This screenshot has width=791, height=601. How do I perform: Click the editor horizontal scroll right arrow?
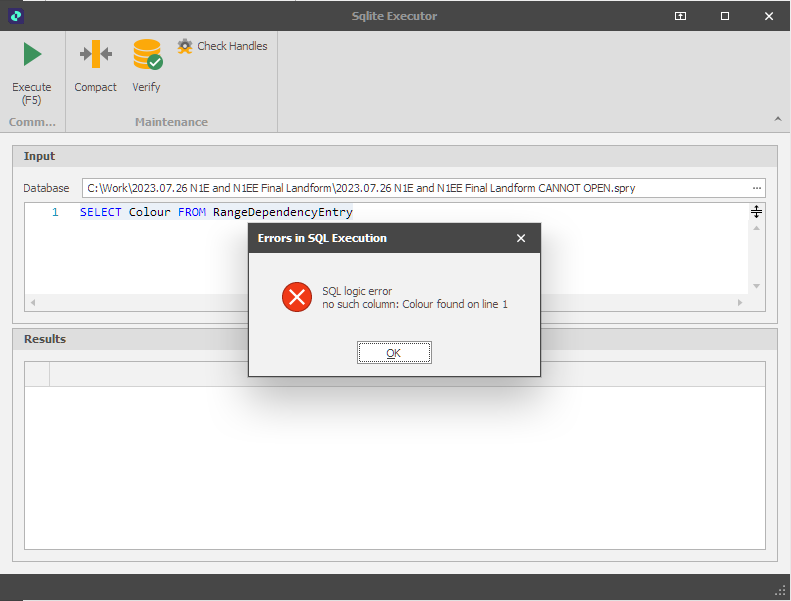tap(740, 302)
